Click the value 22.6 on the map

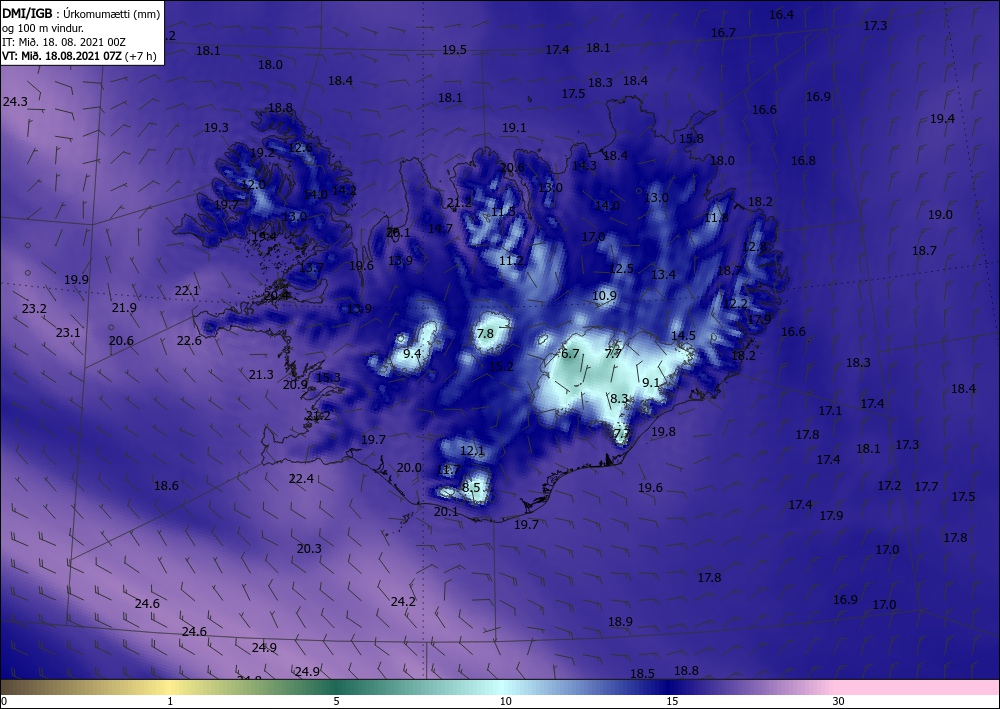pyautogui.click(x=189, y=340)
